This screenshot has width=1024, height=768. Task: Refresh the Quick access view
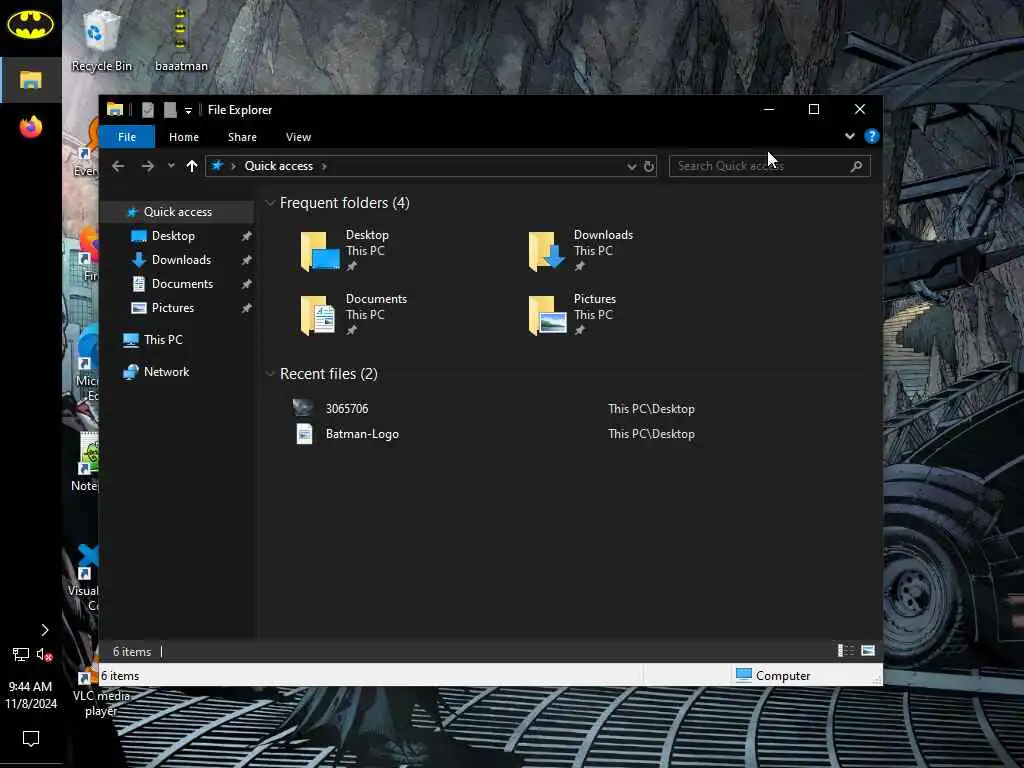tap(648, 167)
